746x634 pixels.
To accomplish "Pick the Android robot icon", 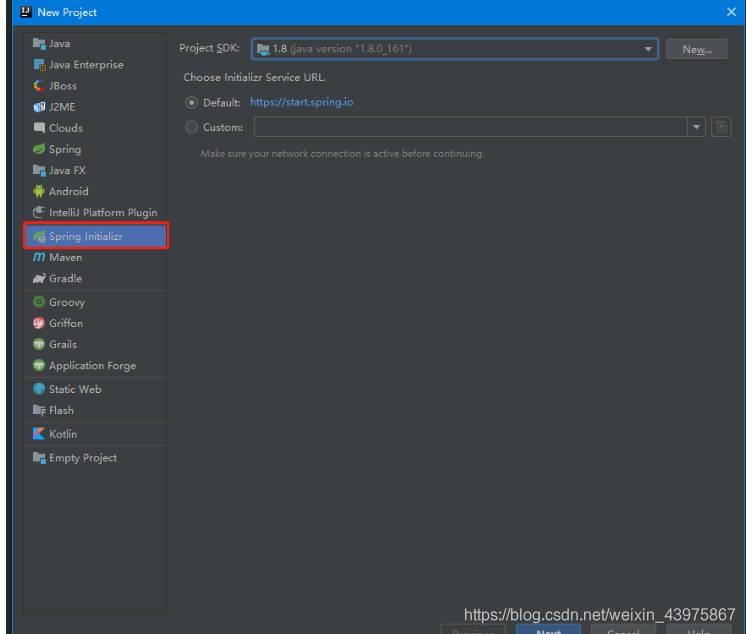I will (39, 191).
